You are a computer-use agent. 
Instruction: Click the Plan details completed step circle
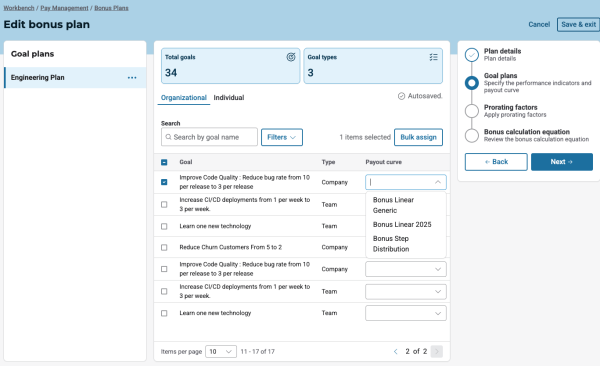(472, 55)
